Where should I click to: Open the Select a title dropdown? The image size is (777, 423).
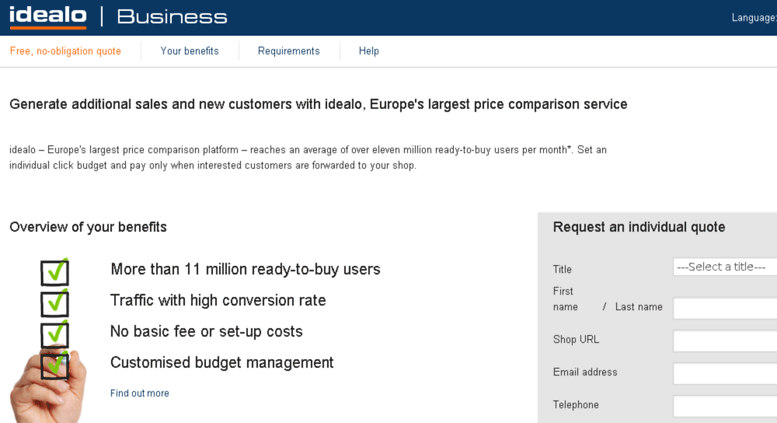724,267
